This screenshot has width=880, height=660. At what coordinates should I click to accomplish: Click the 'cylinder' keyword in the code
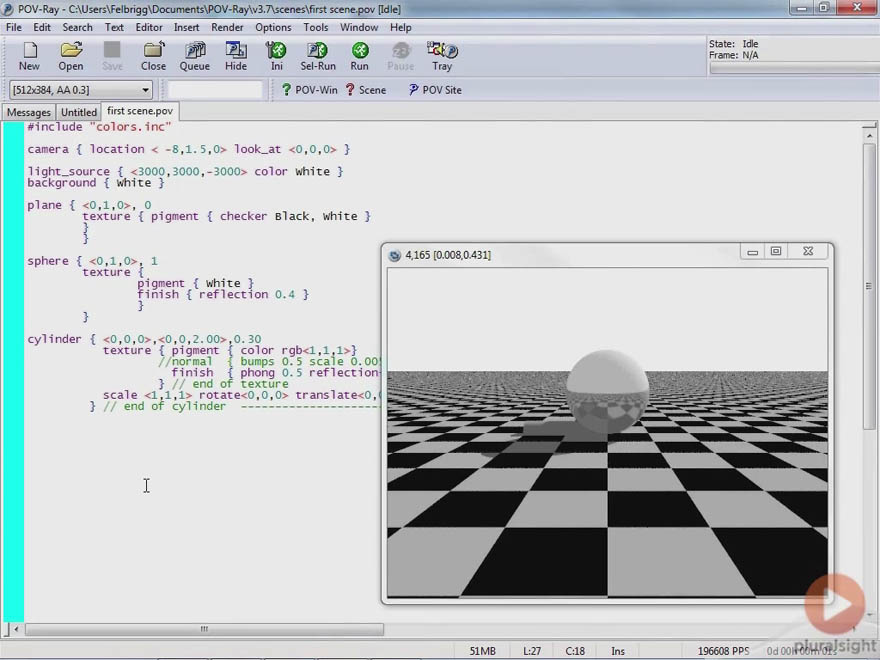[54, 339]
